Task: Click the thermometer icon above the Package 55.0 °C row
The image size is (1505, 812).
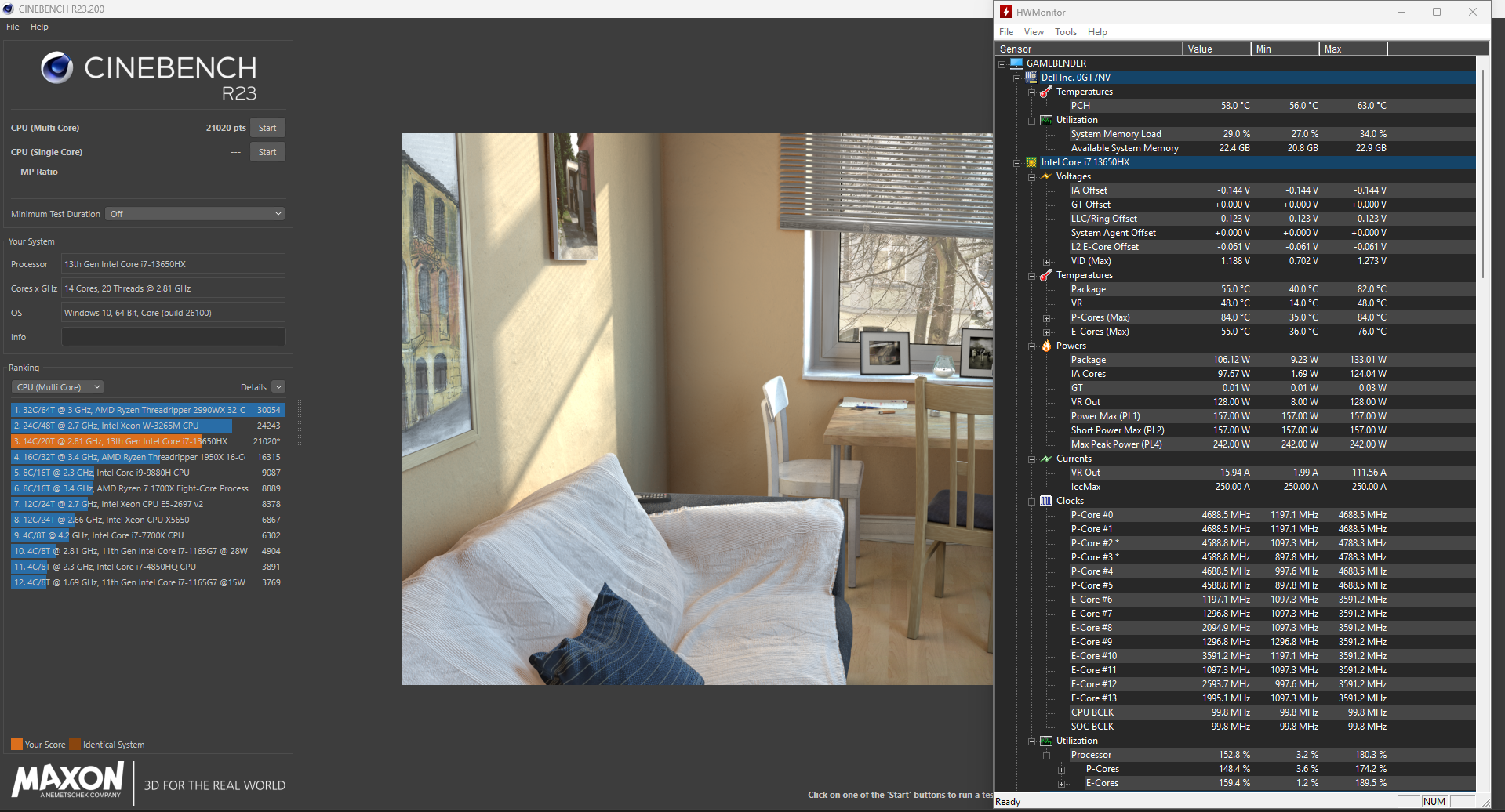Action: [x=1046, y=275]
